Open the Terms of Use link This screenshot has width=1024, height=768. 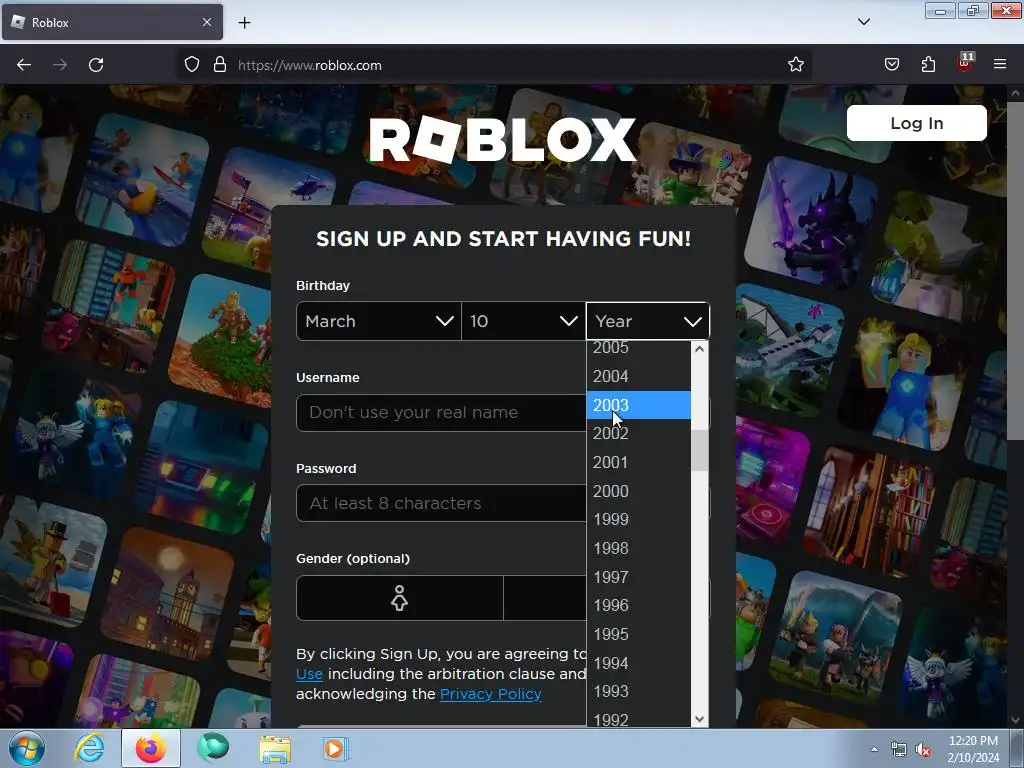click(309, 674)
